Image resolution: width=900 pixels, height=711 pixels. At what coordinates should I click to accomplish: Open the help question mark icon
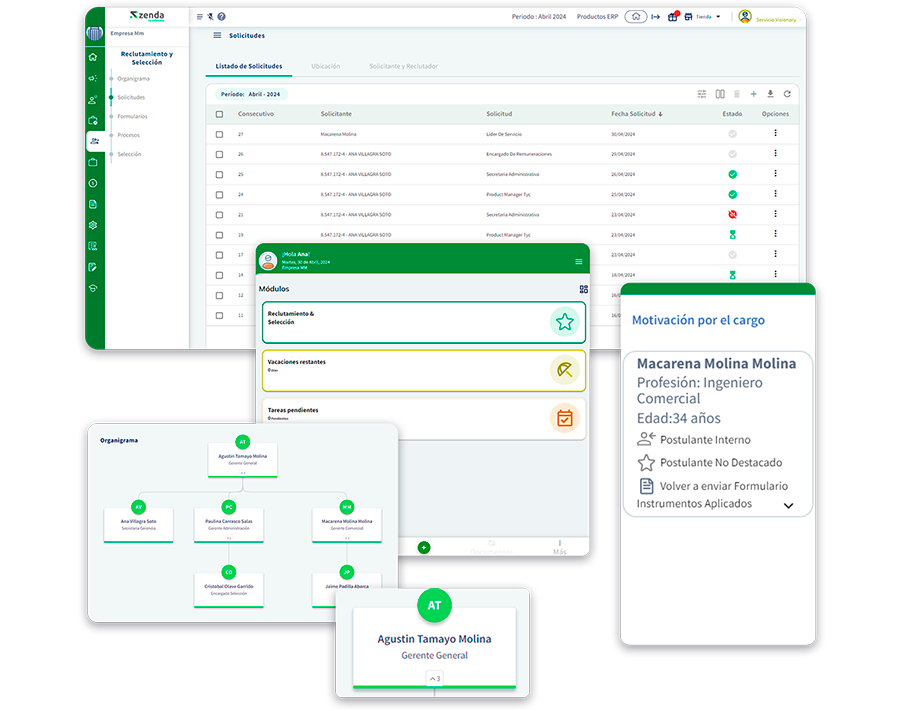point(221,17)
